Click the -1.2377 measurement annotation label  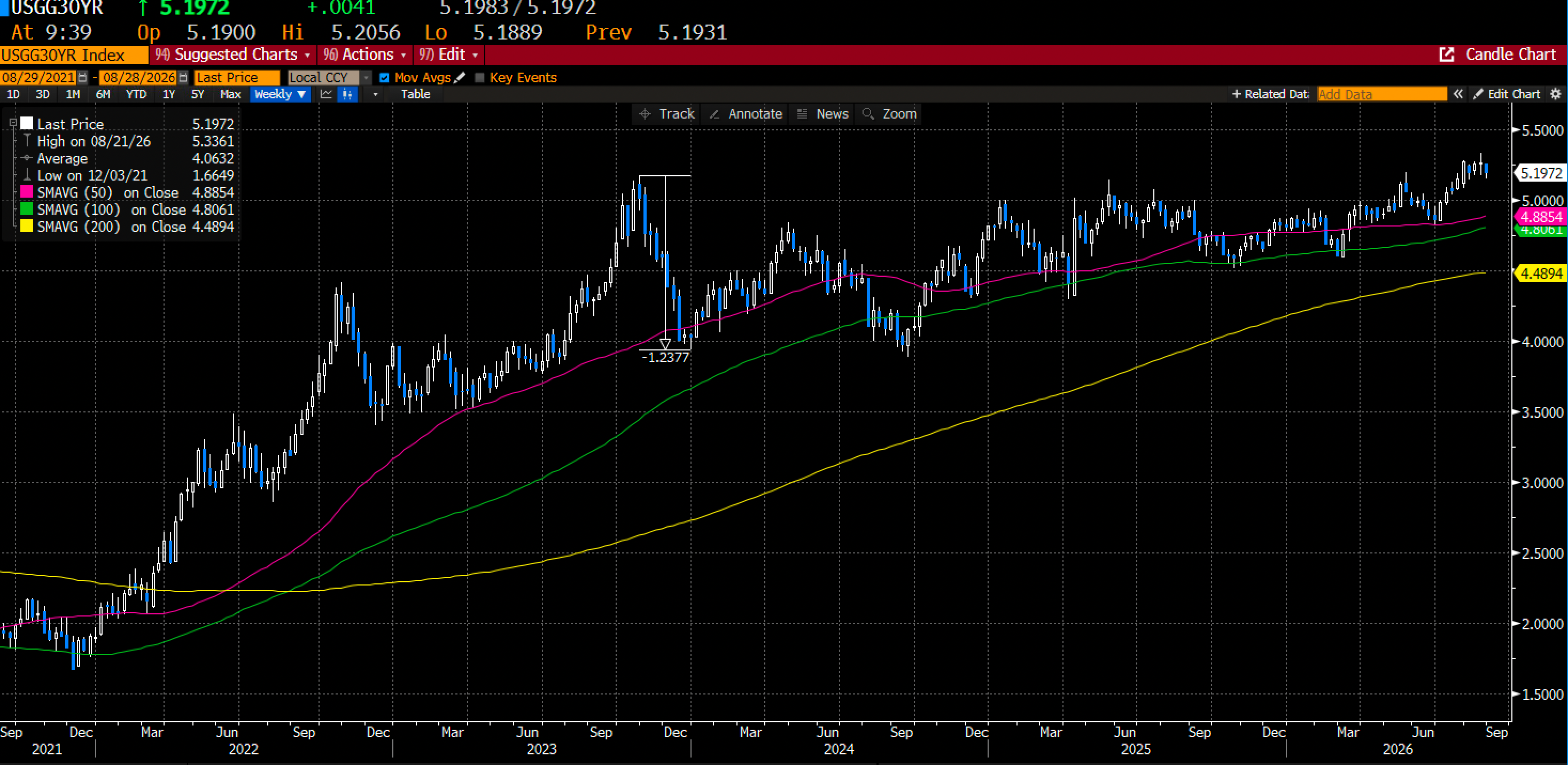click(x=665, y=357)
